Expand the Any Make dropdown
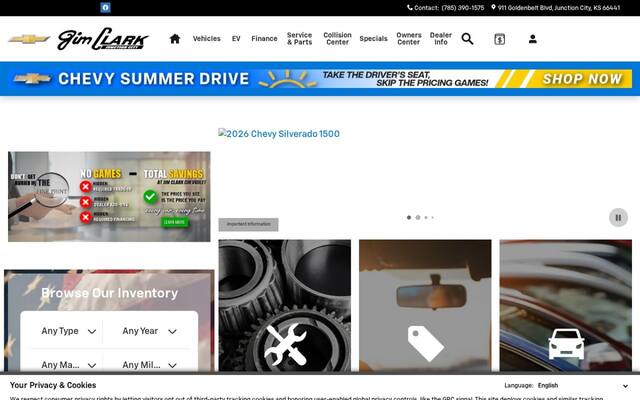This screenshot has width=640, height=400. 68,364
